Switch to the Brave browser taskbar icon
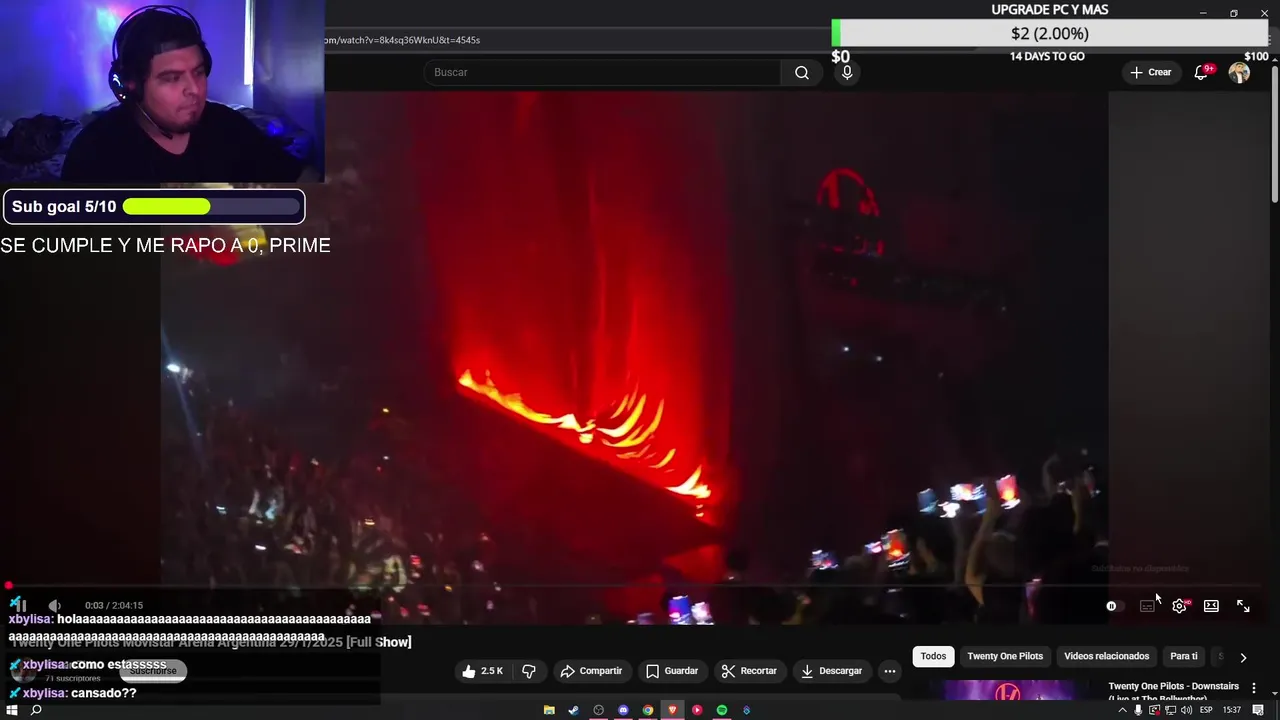 [672, 710]
